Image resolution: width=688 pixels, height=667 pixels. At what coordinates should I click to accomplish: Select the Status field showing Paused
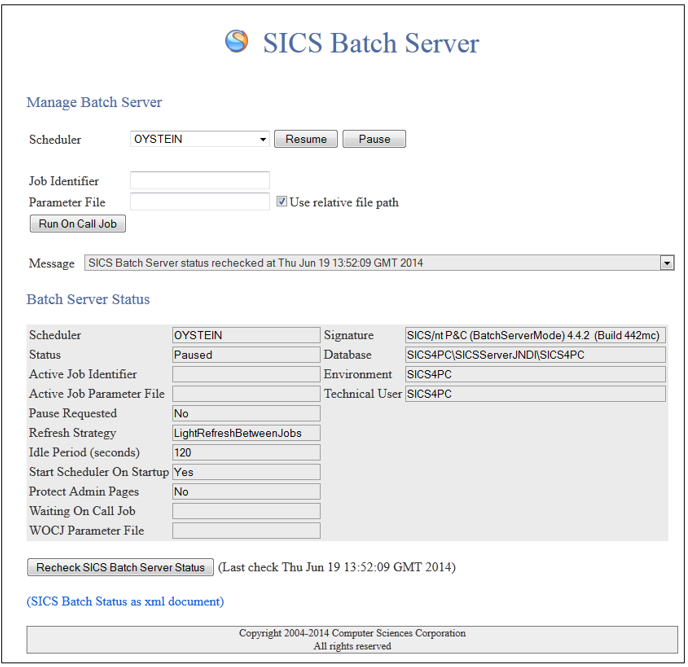(x=246, y=355)
